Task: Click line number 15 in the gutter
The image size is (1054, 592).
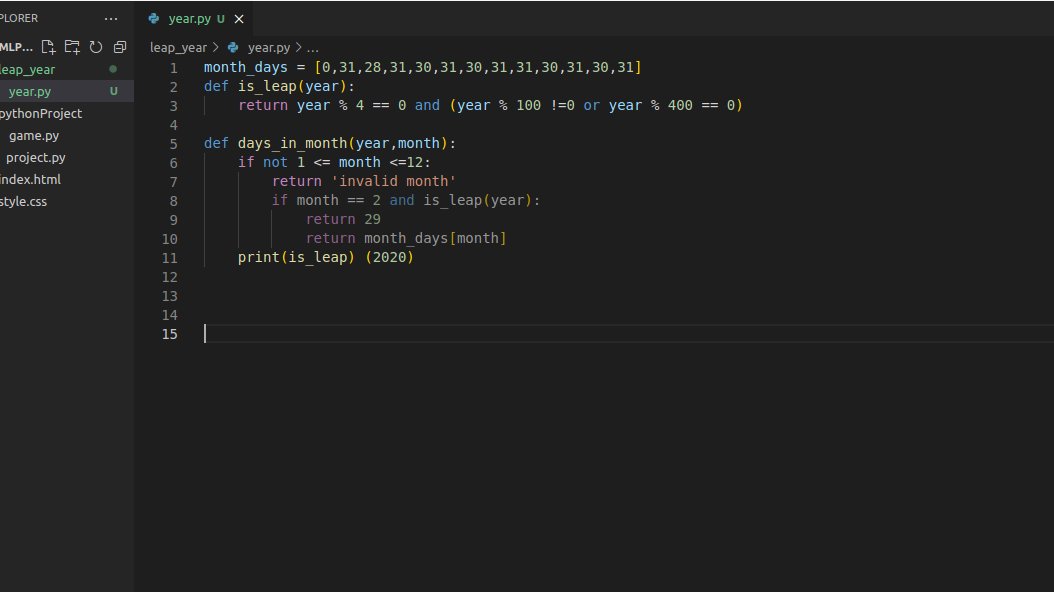Action: pyautogui.click(x=169, y=334)
